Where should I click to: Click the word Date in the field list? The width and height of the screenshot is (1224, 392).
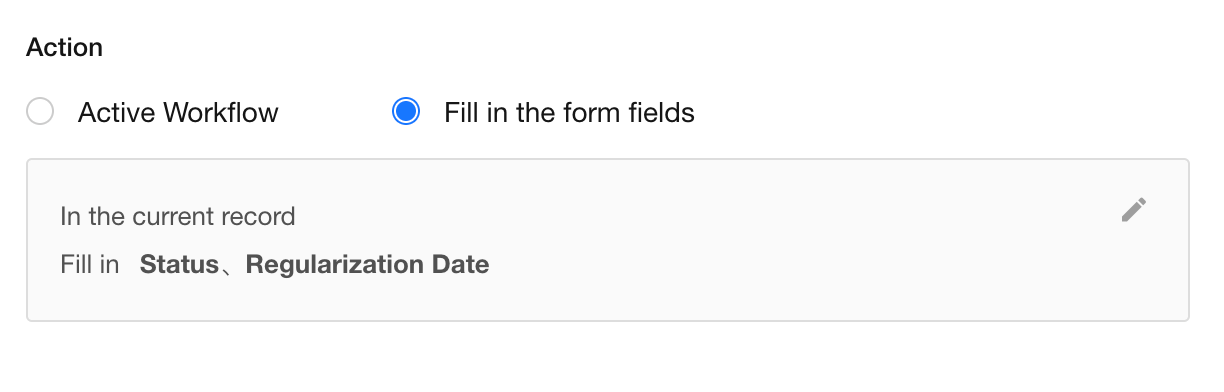pos(460,265)
